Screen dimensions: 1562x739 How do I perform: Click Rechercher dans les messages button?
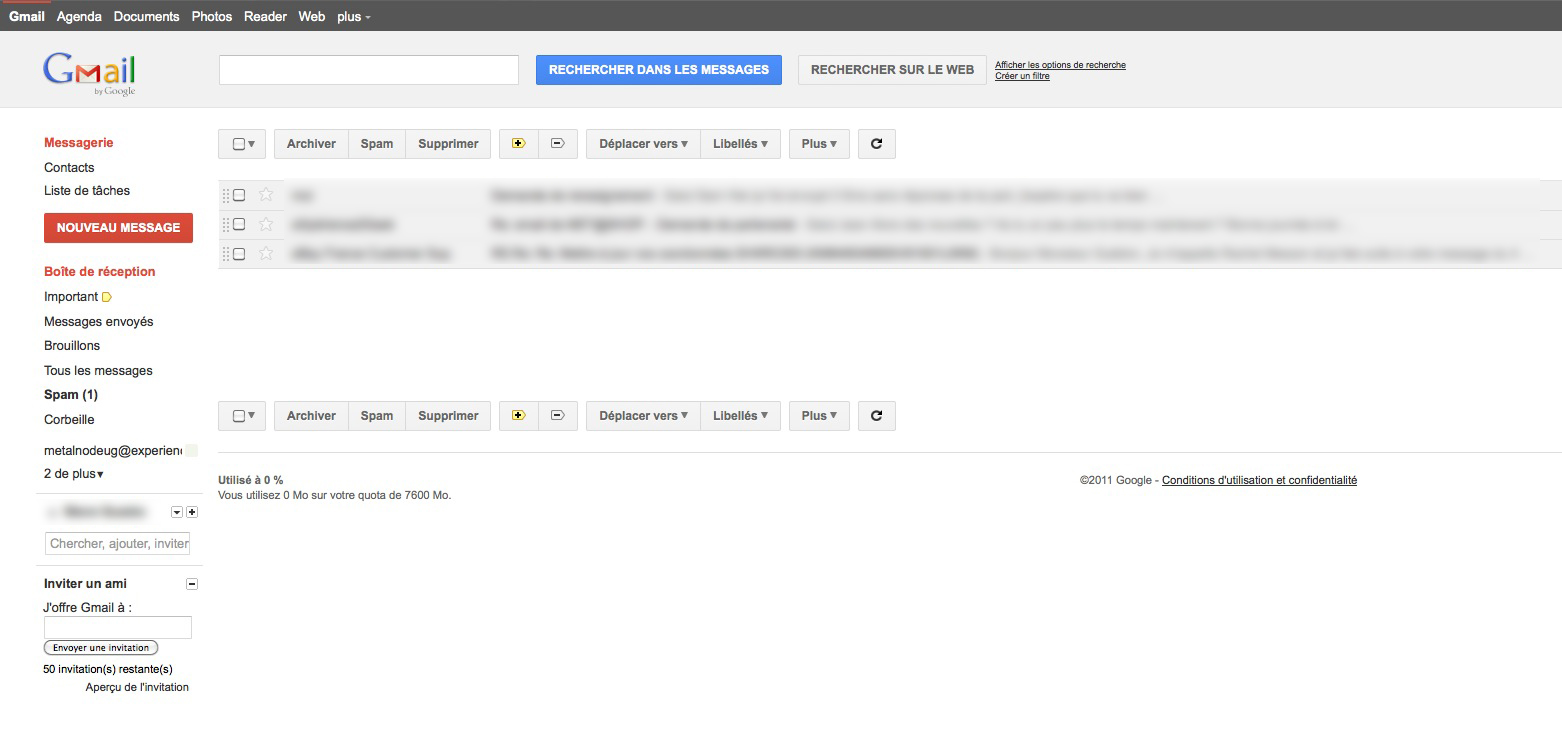click(659, 70)
